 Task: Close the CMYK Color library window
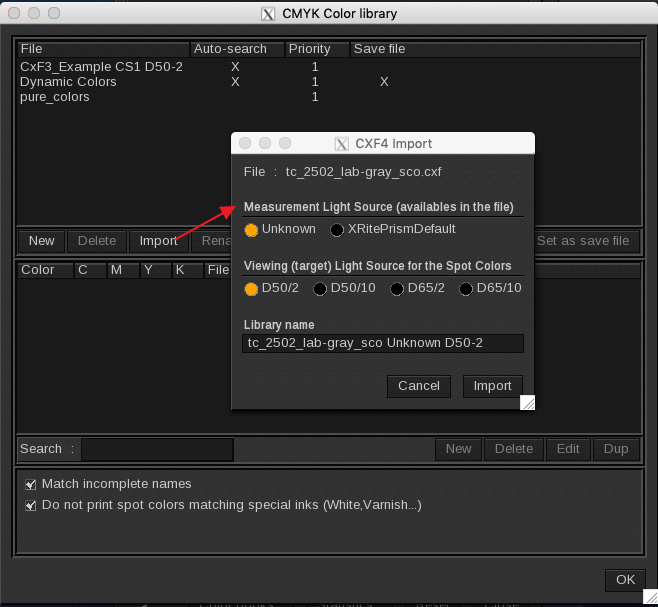[14, 13]
